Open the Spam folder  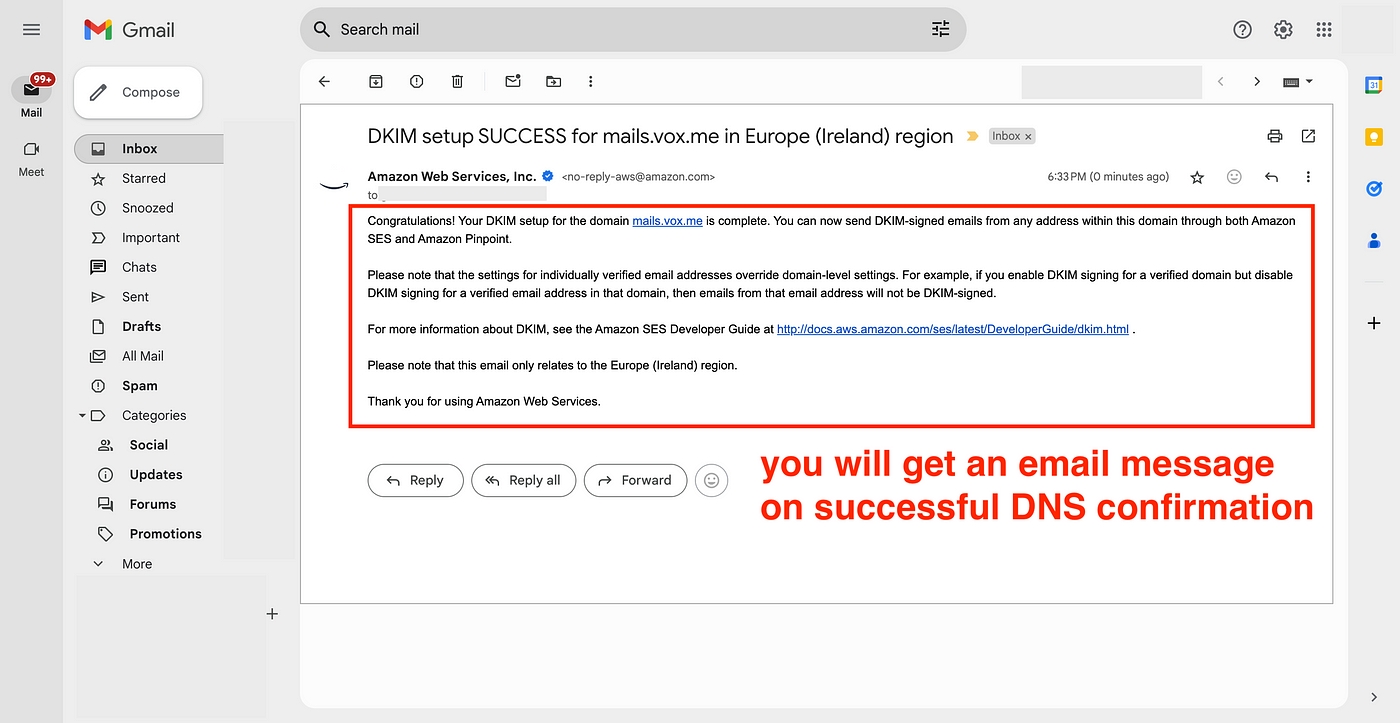[x=149, y=386]
